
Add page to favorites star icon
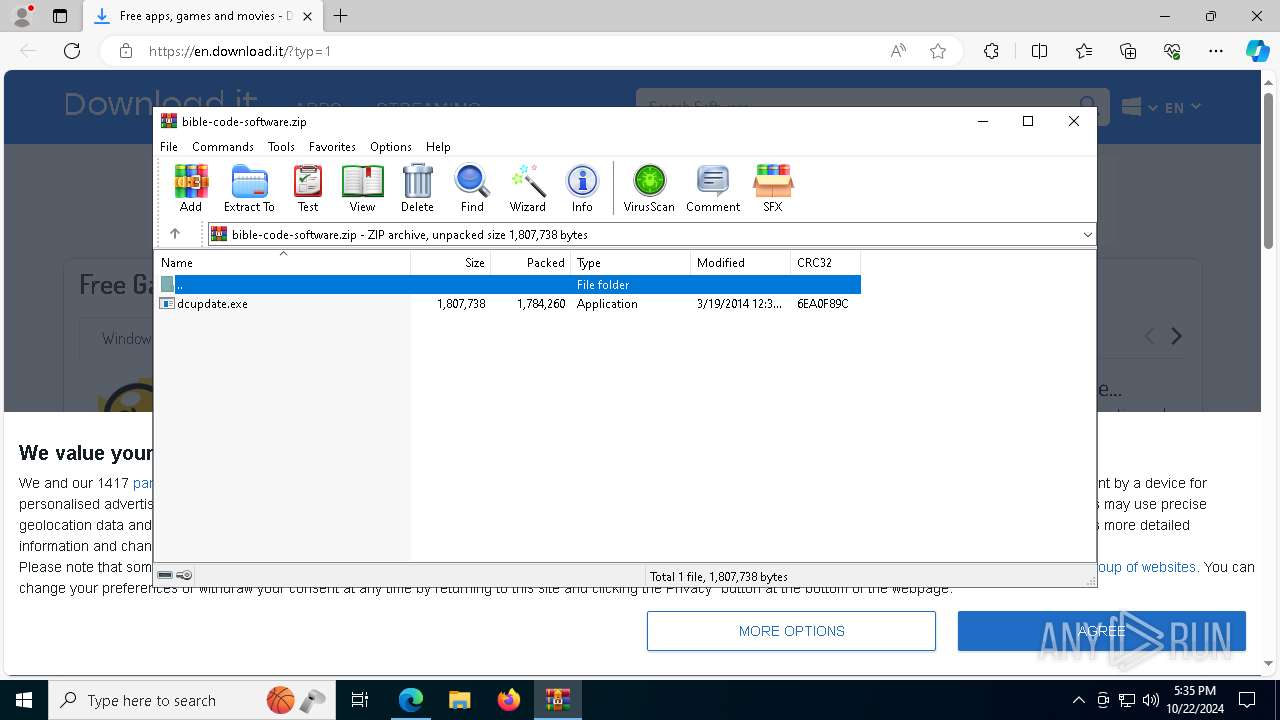tap(938, 51)
